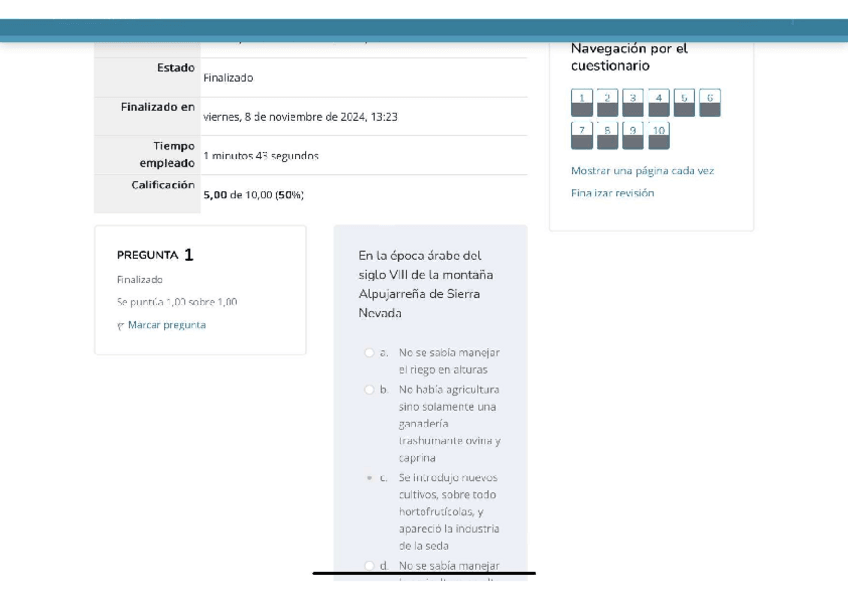
Task: Click the 'Finalizado' state value
Action: (x=228, y=78)
